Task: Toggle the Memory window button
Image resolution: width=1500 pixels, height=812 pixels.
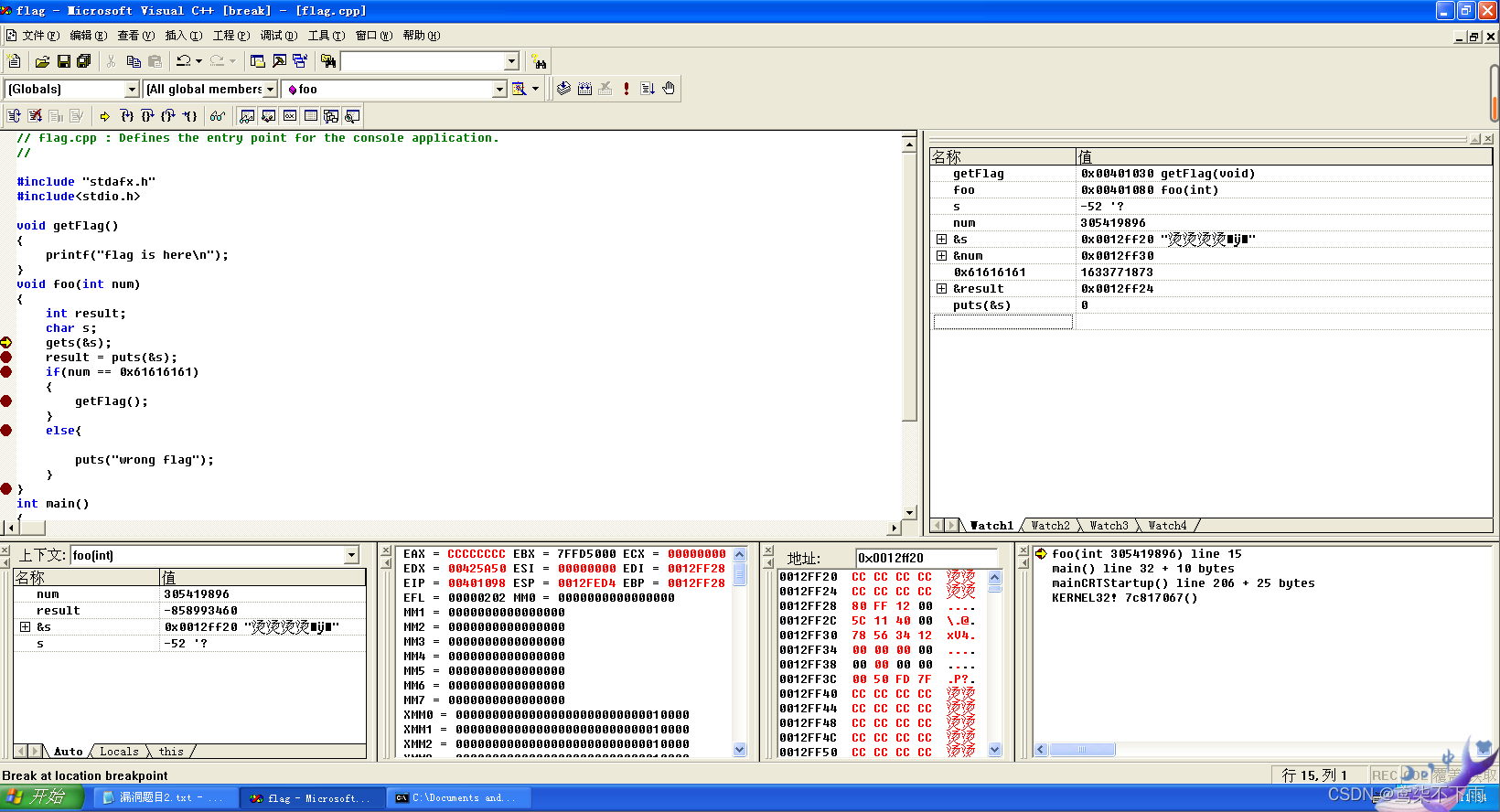Action: pos(310,116)
